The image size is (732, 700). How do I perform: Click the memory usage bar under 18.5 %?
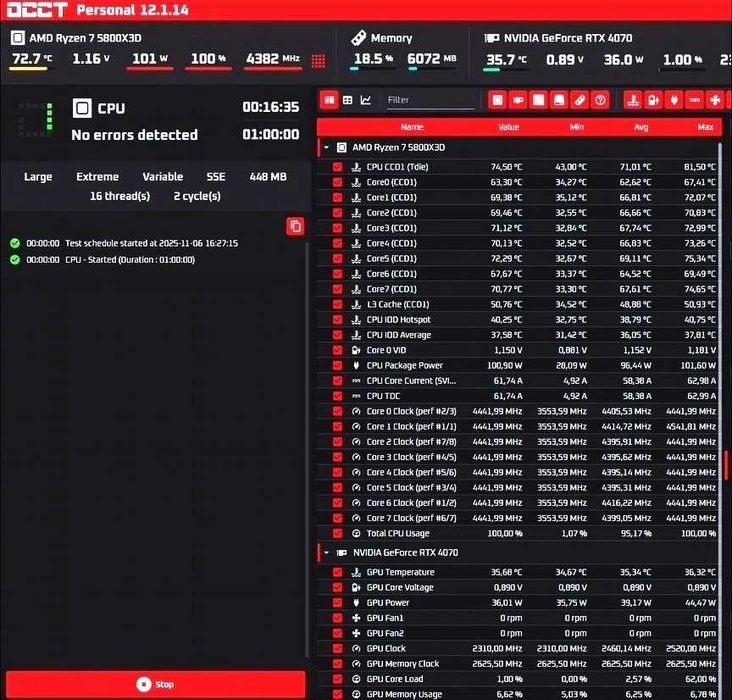coord(372,69)
